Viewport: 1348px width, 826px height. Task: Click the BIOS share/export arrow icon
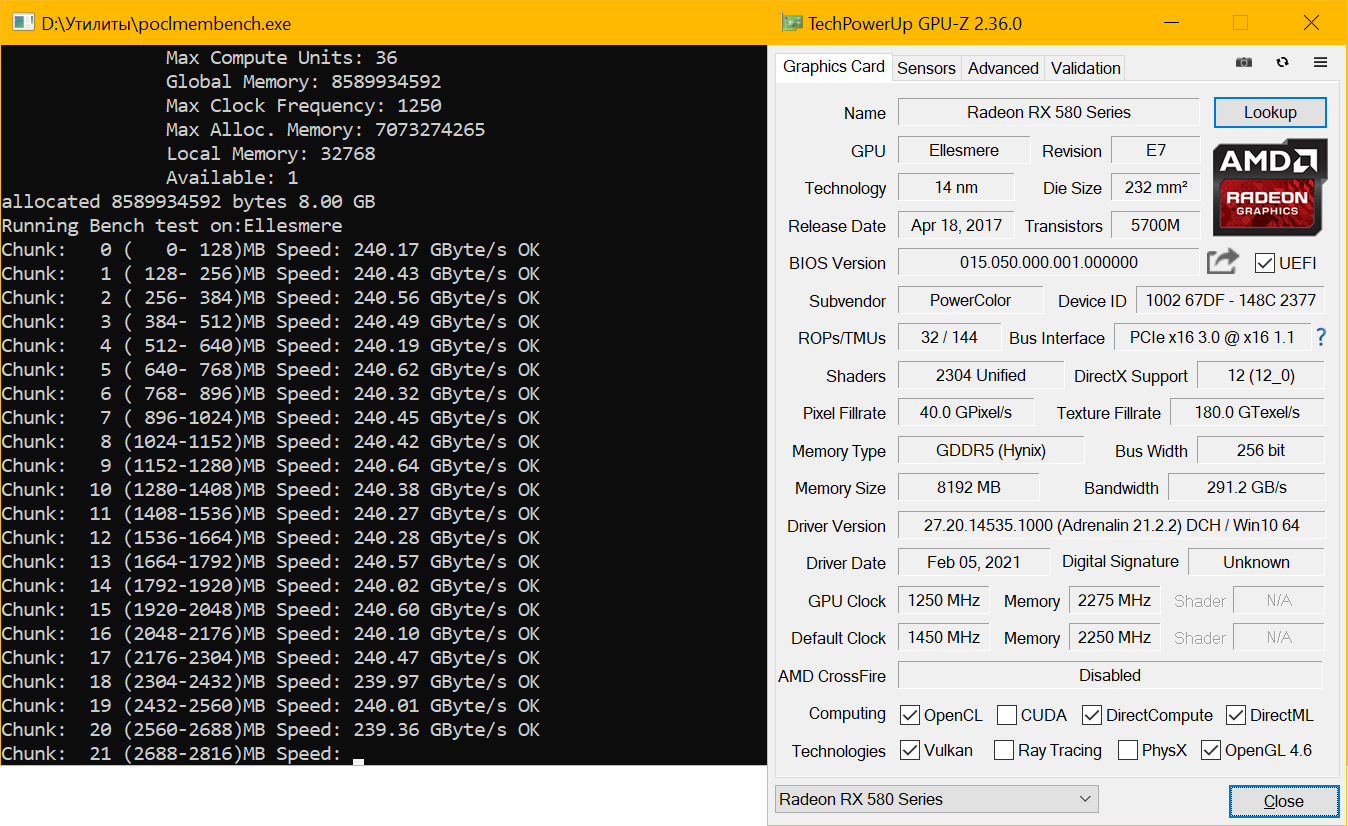(1222, 262)
